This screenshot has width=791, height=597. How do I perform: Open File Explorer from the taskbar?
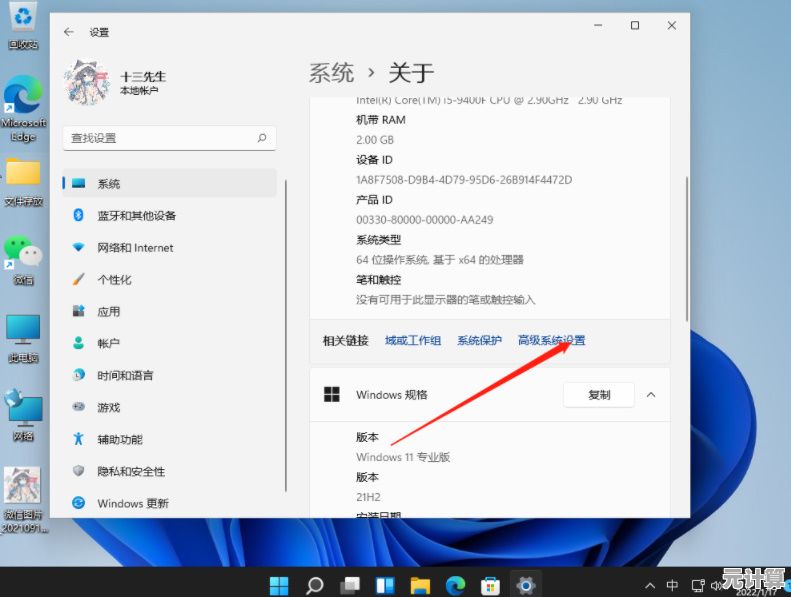(420, 585)
